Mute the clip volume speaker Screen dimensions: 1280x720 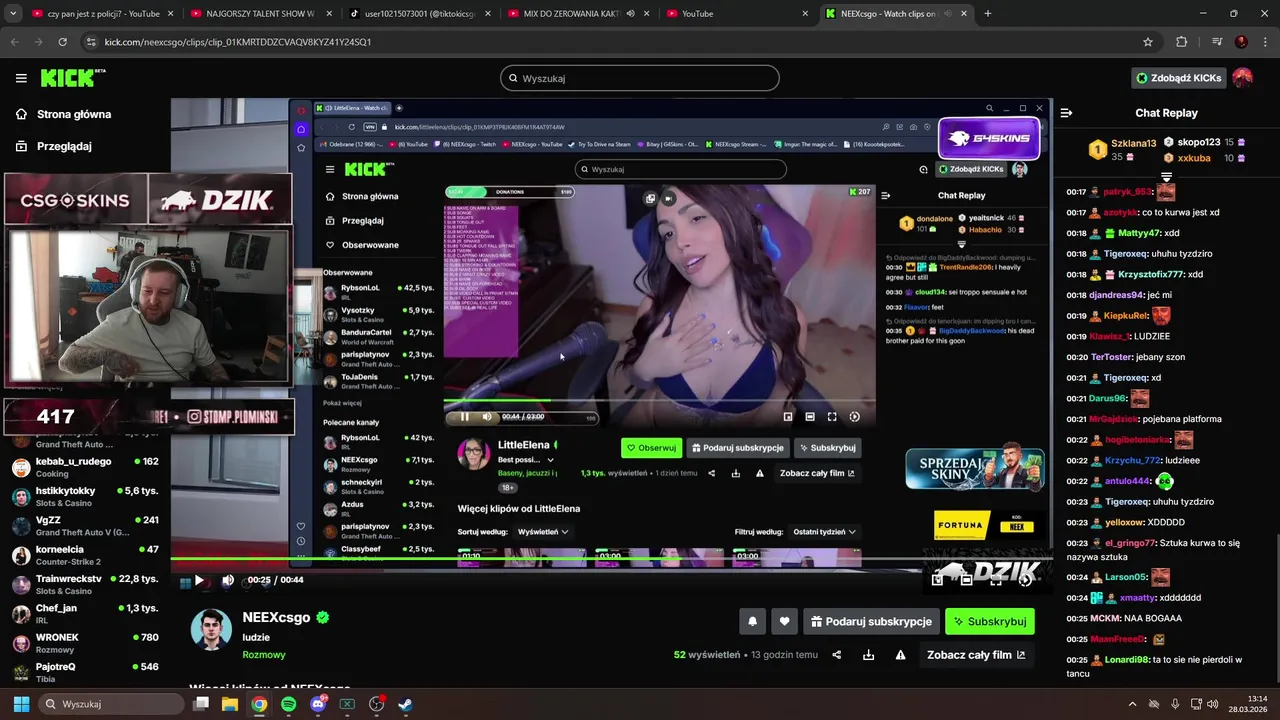228,580
